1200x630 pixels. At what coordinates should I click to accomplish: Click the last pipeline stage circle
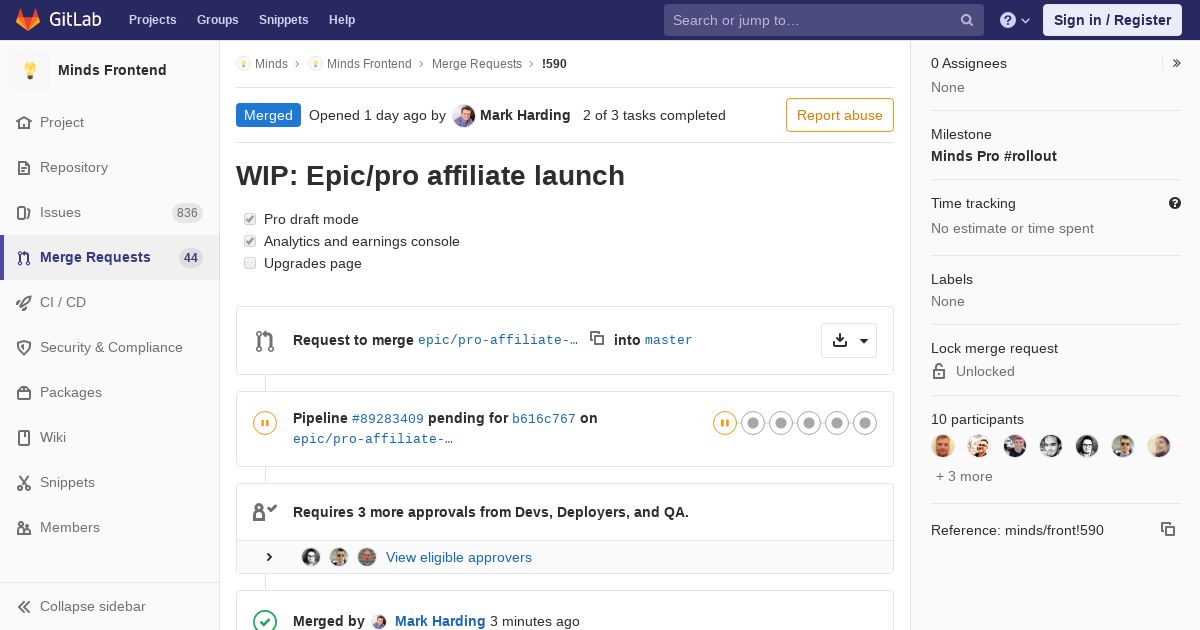click(865, 423)
